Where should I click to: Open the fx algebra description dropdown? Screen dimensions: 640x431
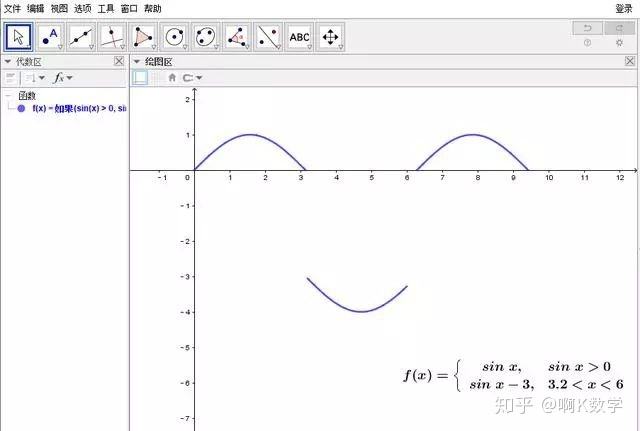[x=63, y=78]
